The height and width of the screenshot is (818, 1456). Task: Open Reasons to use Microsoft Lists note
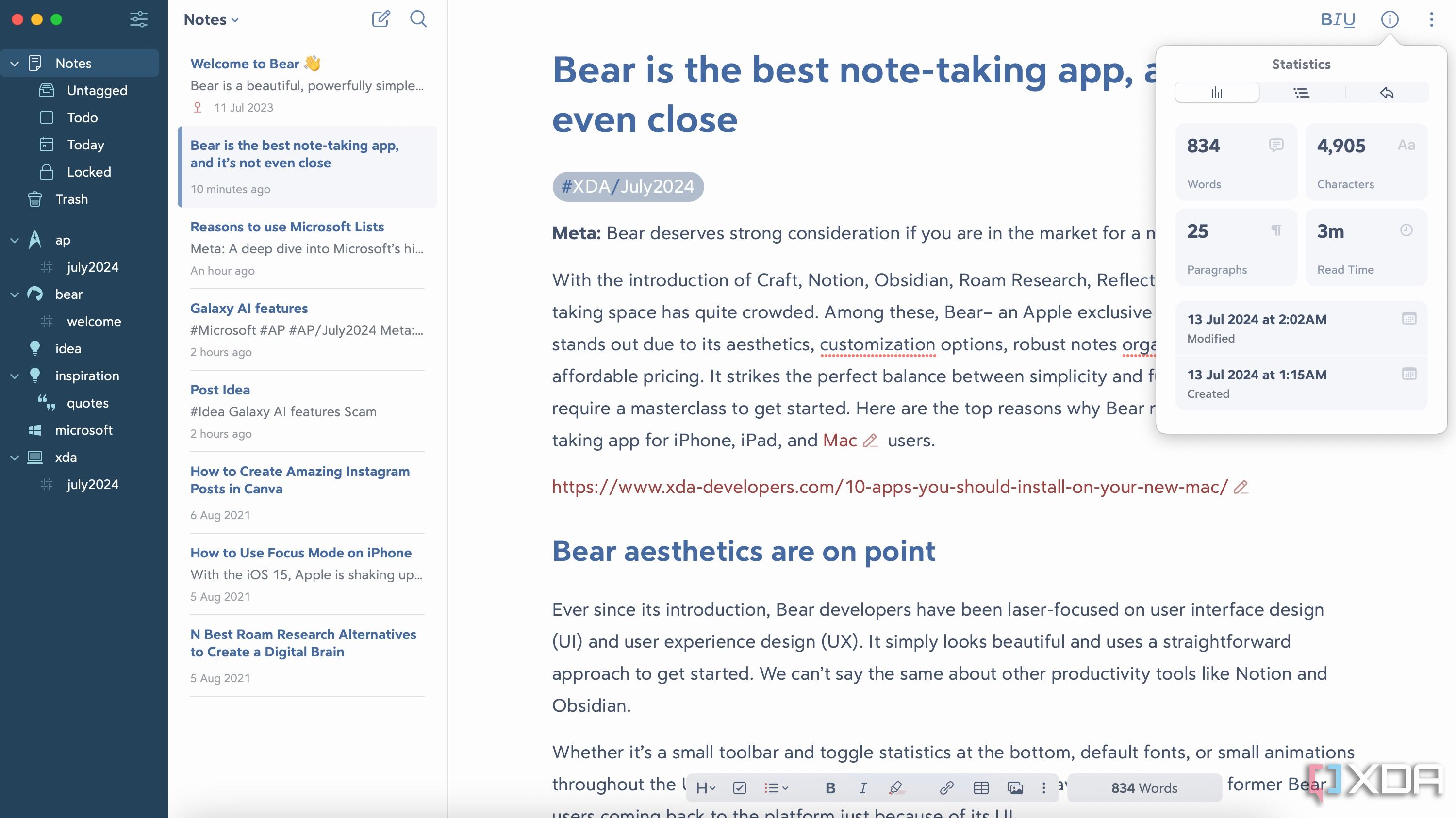[308, 248]
